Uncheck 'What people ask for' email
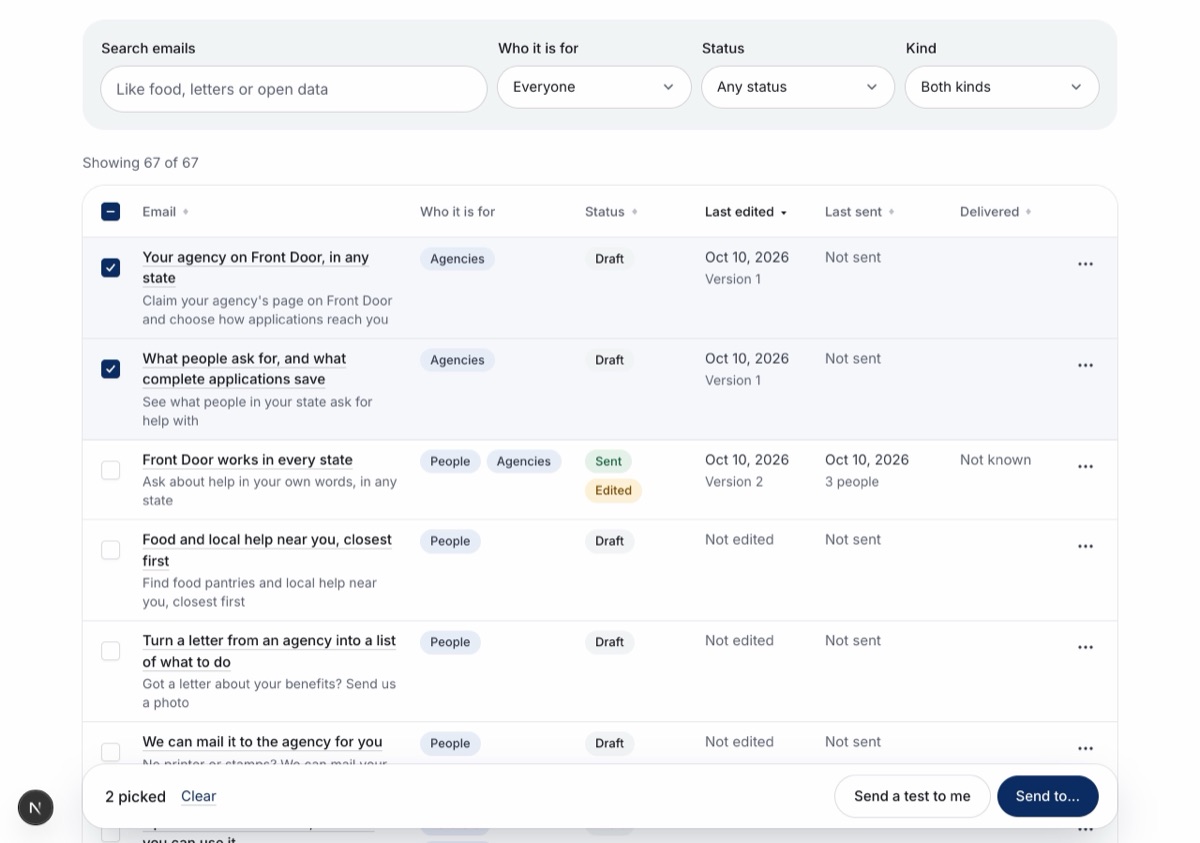 (x=111, y=369)
